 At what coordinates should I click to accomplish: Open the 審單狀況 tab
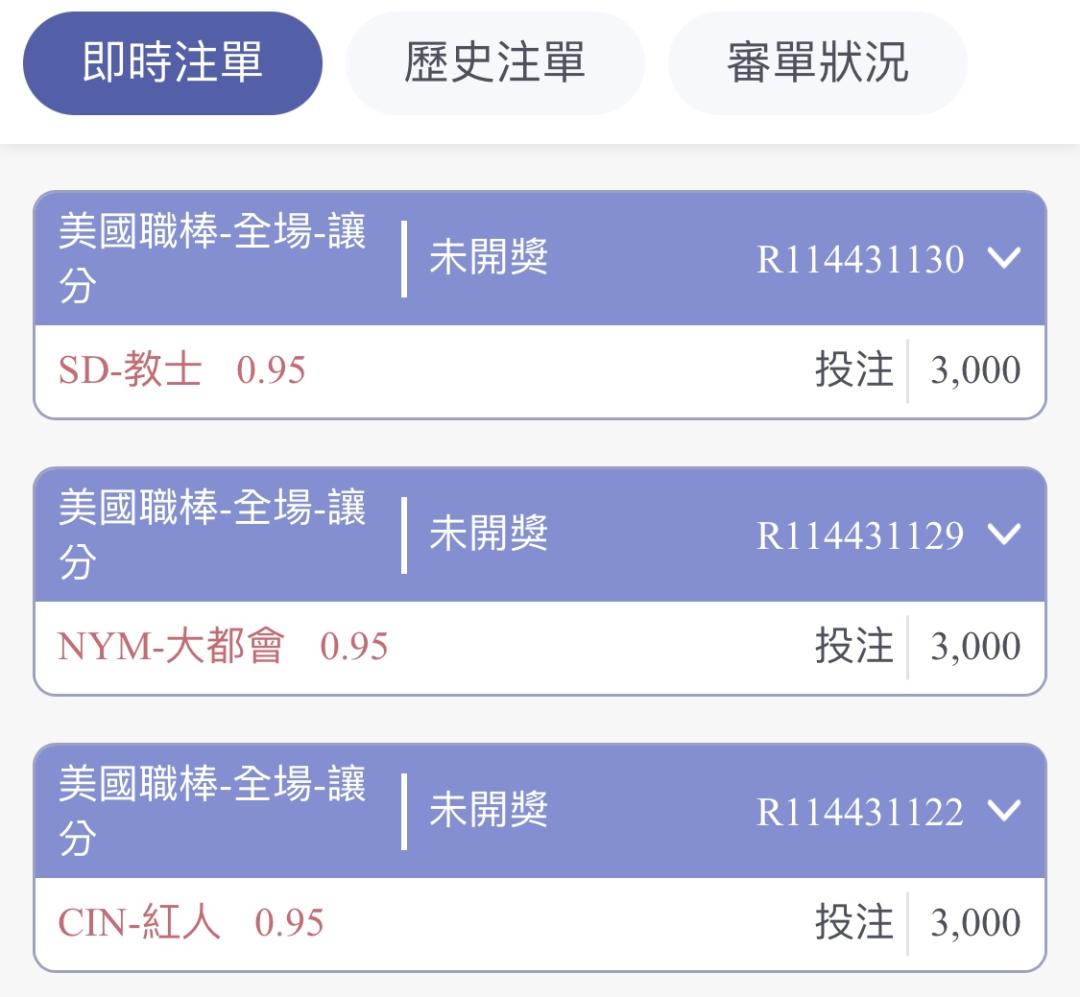coord(817,63)
